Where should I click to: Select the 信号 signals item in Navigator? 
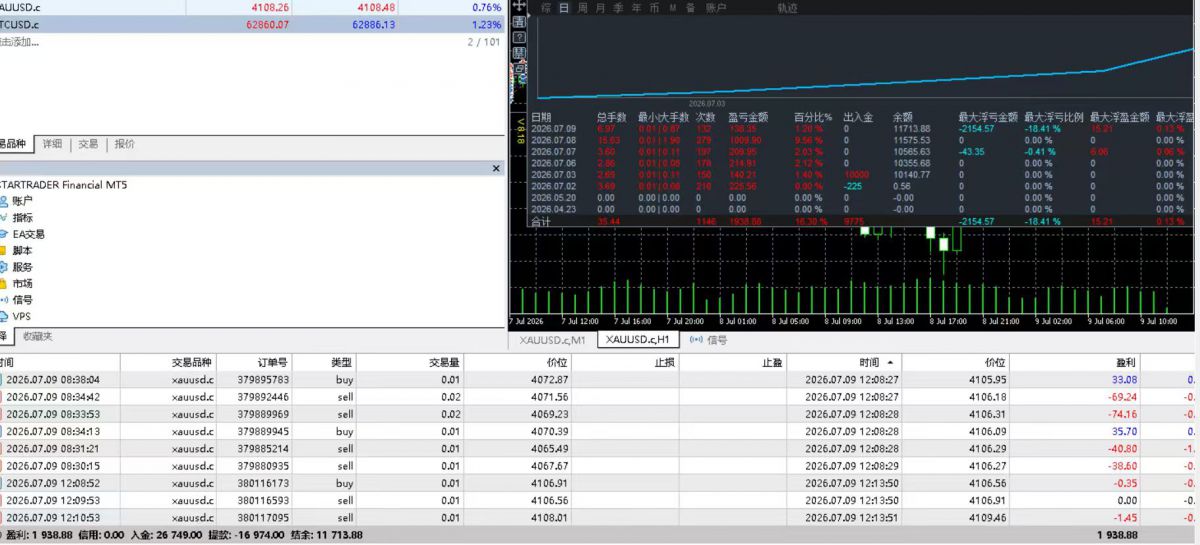tap(16, 300)
